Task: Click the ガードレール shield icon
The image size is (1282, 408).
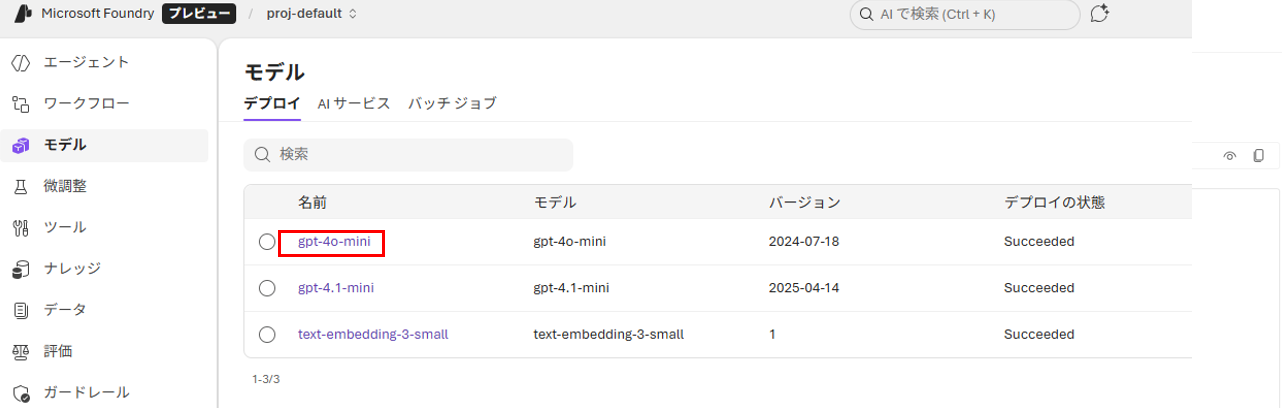Action: 21,393
